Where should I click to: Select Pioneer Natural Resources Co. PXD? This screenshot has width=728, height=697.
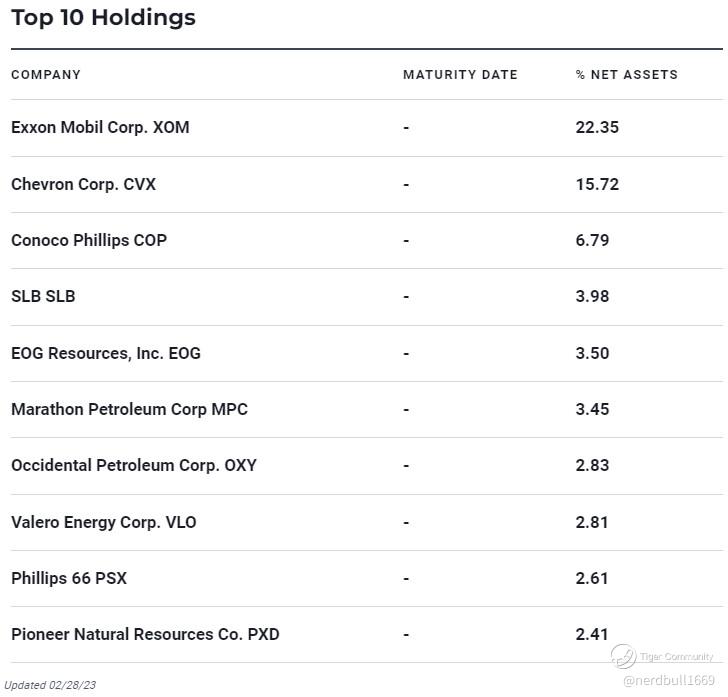(x=145, y=634)
